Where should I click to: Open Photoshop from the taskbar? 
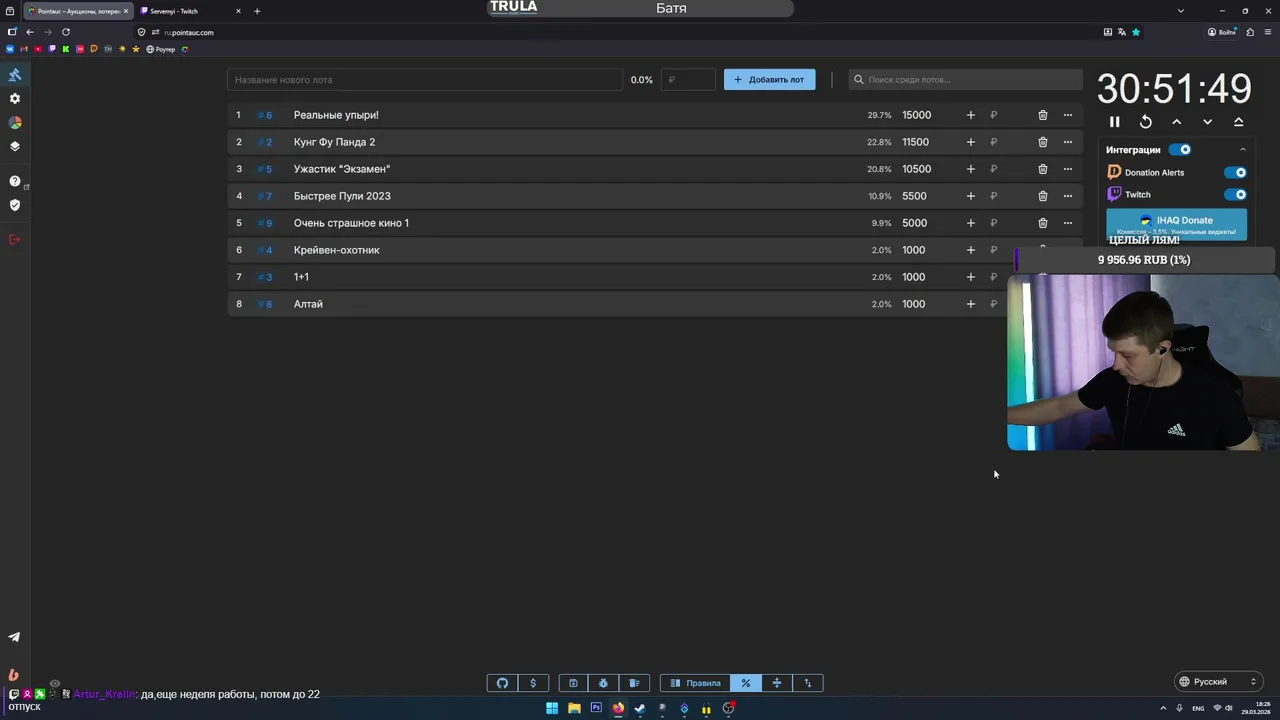pos(596,708)
